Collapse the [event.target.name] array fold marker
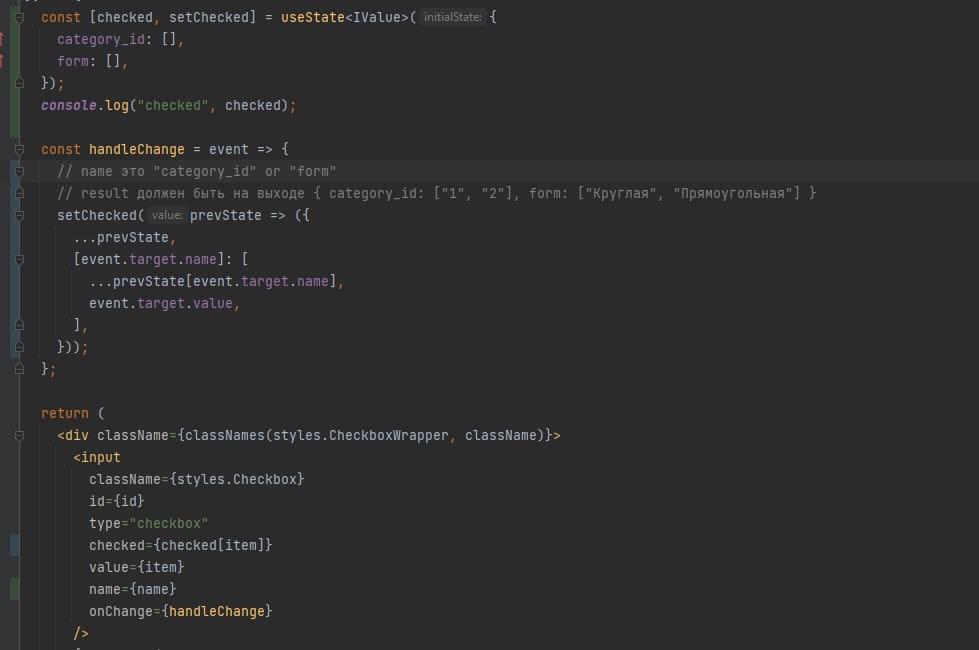This screenshot has height=650, width=979. pyautogui.click(x=19, y=259)
